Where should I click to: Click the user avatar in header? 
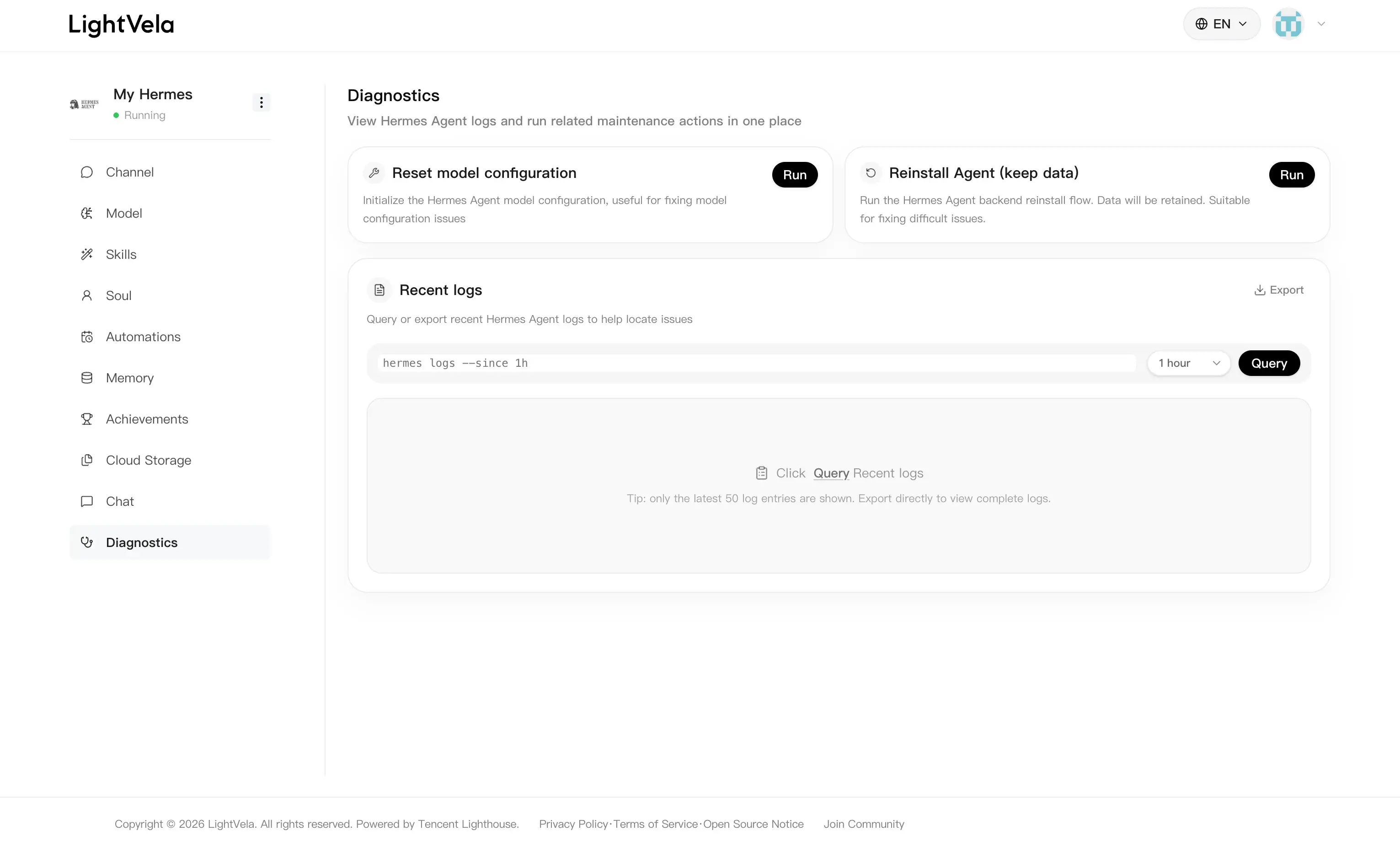point(1288,24)
